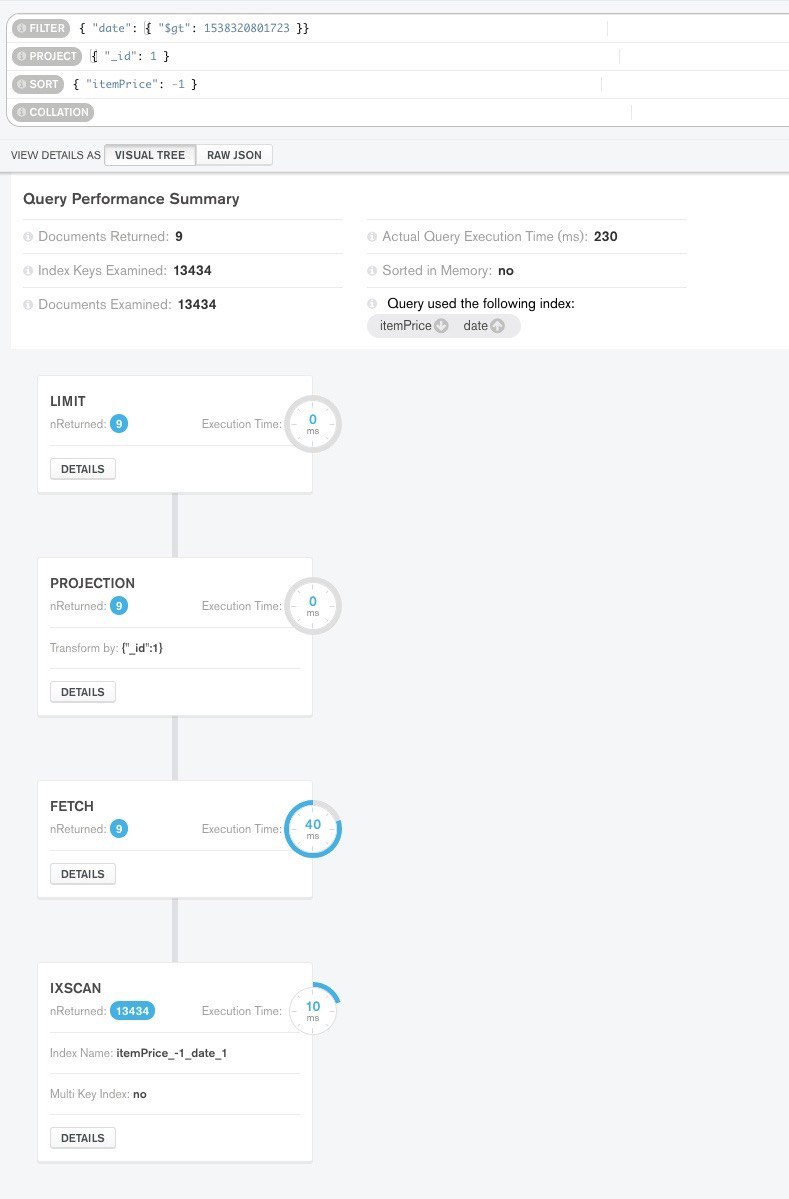Switch to Raw JSON view
789x1199 pixels.
coord(234,155)
